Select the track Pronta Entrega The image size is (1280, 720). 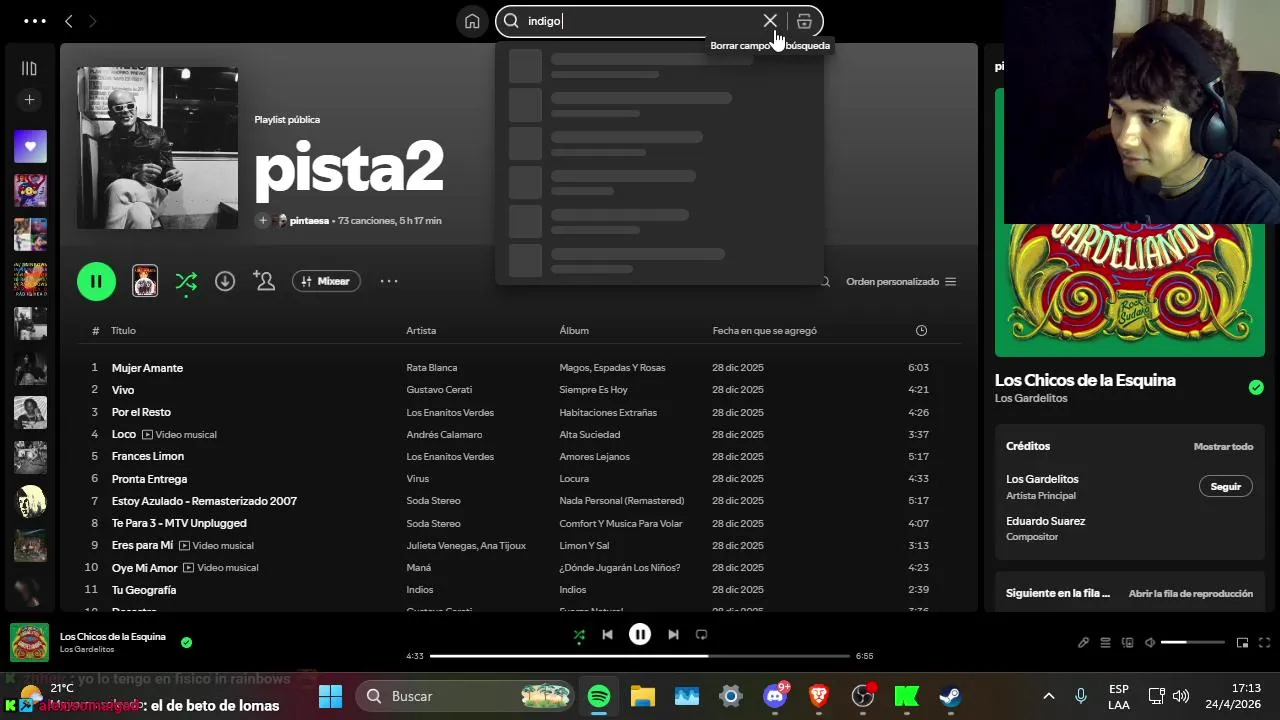tap(149, 479)
